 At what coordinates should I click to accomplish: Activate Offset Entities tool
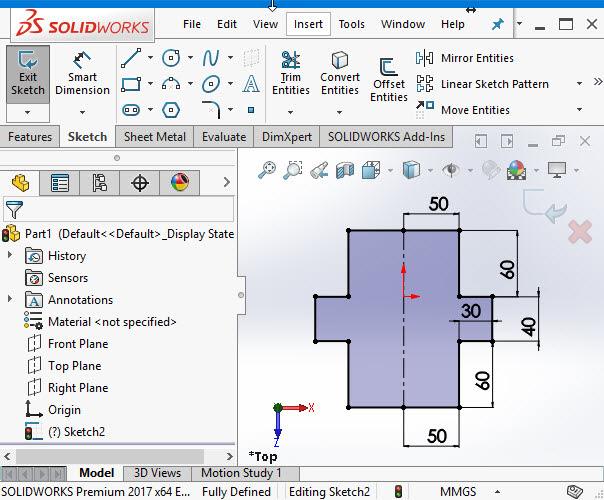tap(389, 80)
